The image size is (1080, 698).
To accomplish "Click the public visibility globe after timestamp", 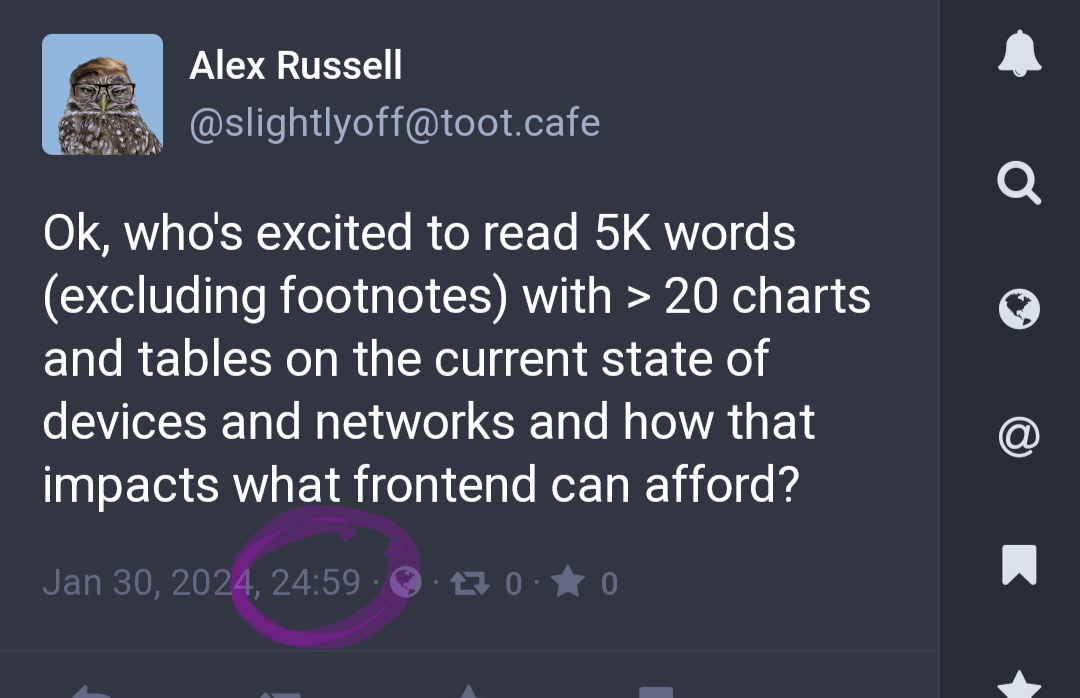I will (405, 582).
